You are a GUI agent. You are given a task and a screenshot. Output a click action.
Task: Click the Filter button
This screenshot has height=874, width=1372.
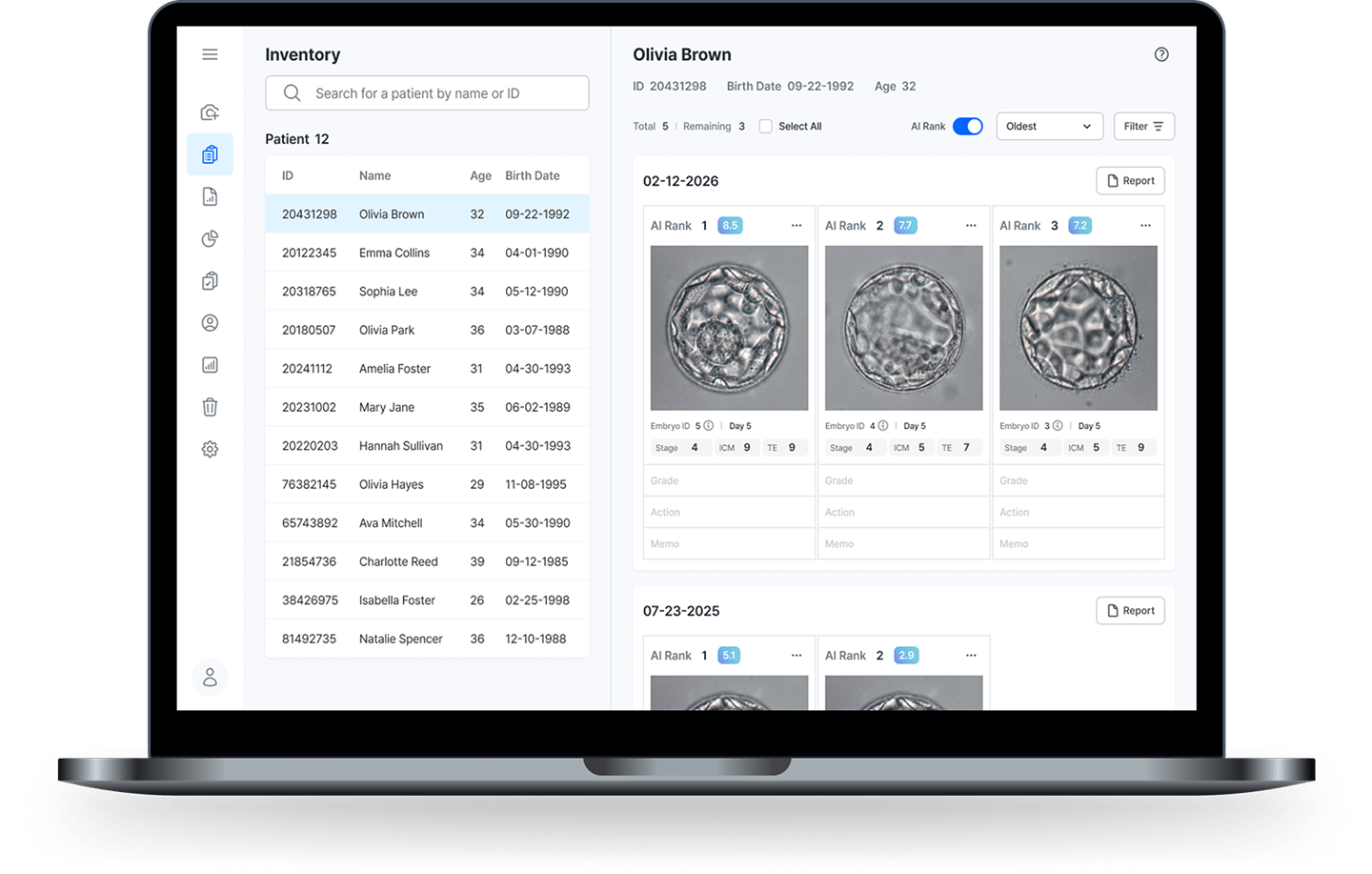tap(1143, 127)
